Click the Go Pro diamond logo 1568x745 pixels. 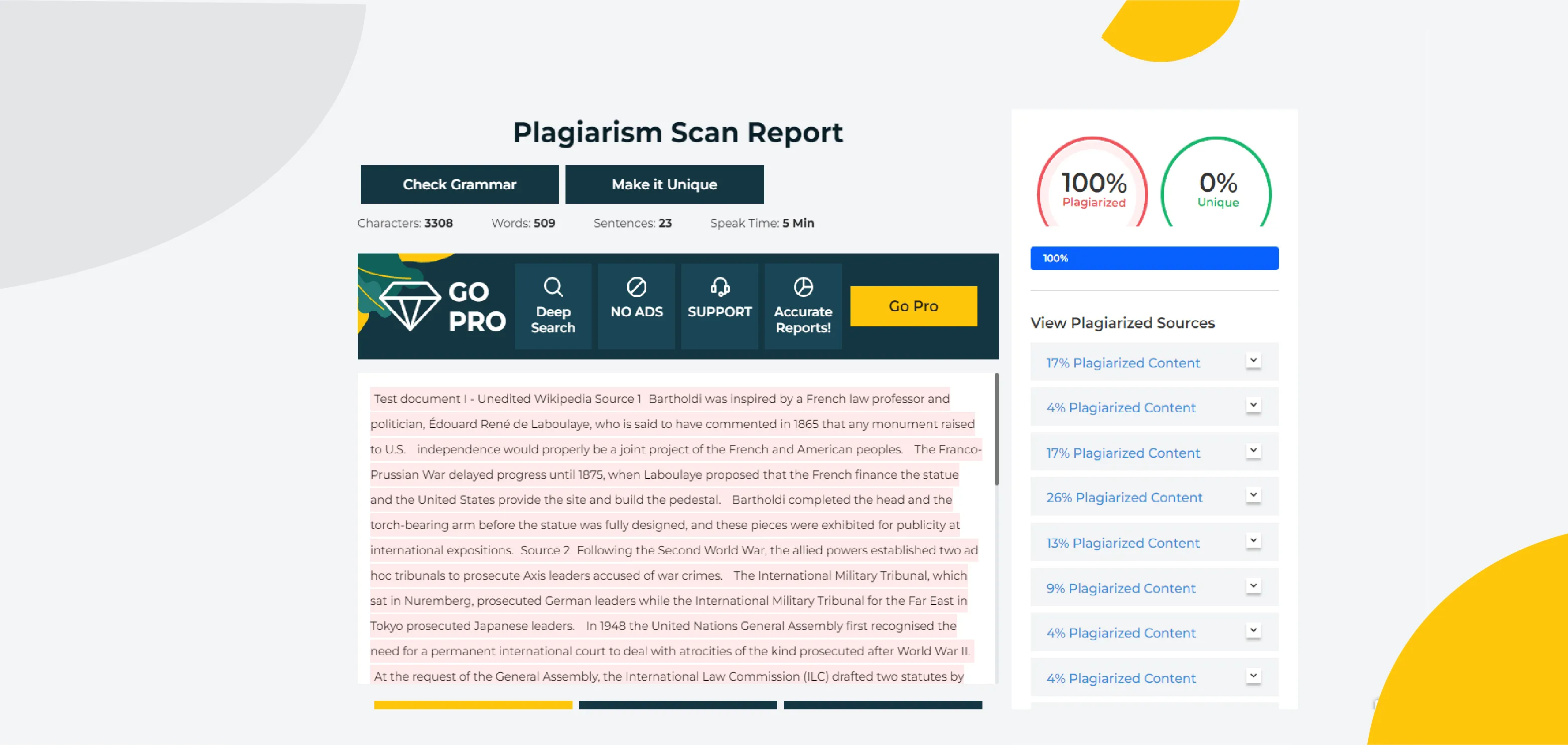tap(409, 306)
